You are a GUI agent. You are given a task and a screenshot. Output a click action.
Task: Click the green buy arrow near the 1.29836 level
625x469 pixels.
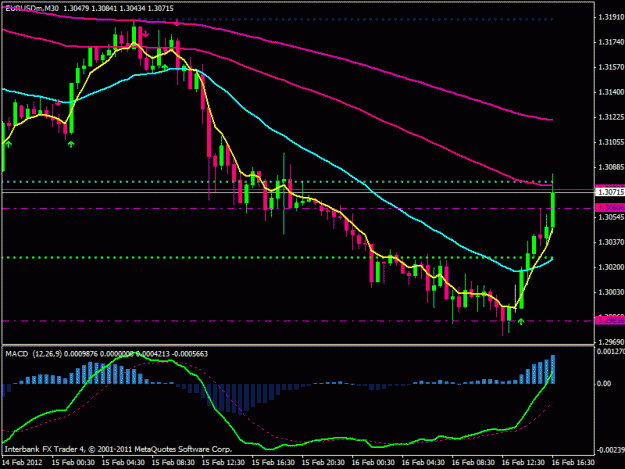pos(521,321)
